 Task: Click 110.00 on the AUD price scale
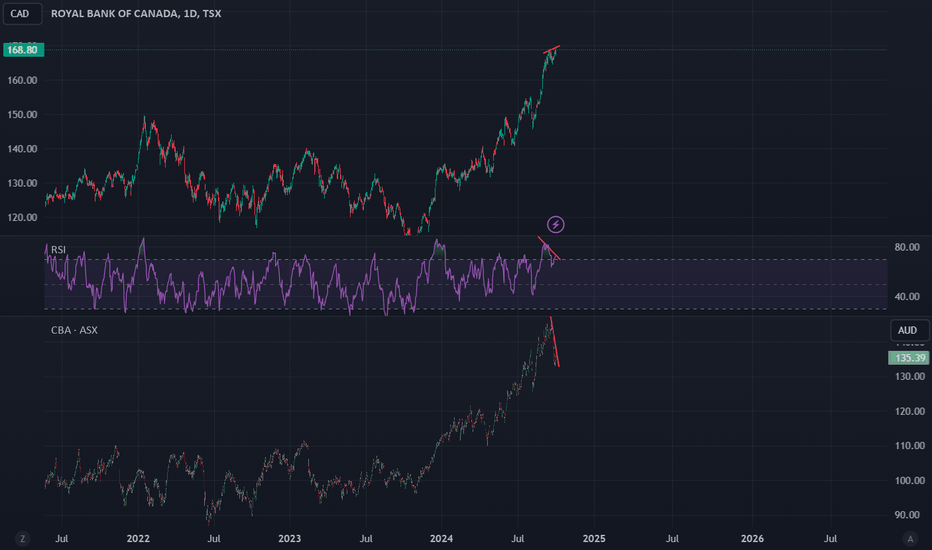coord(910,446)
